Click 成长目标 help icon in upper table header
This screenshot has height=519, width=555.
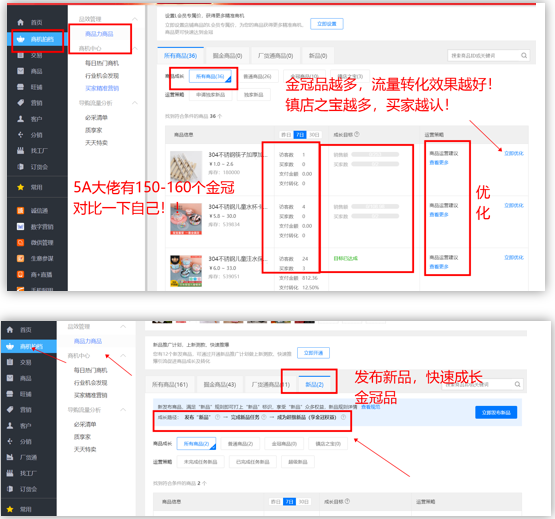[357, 134]
